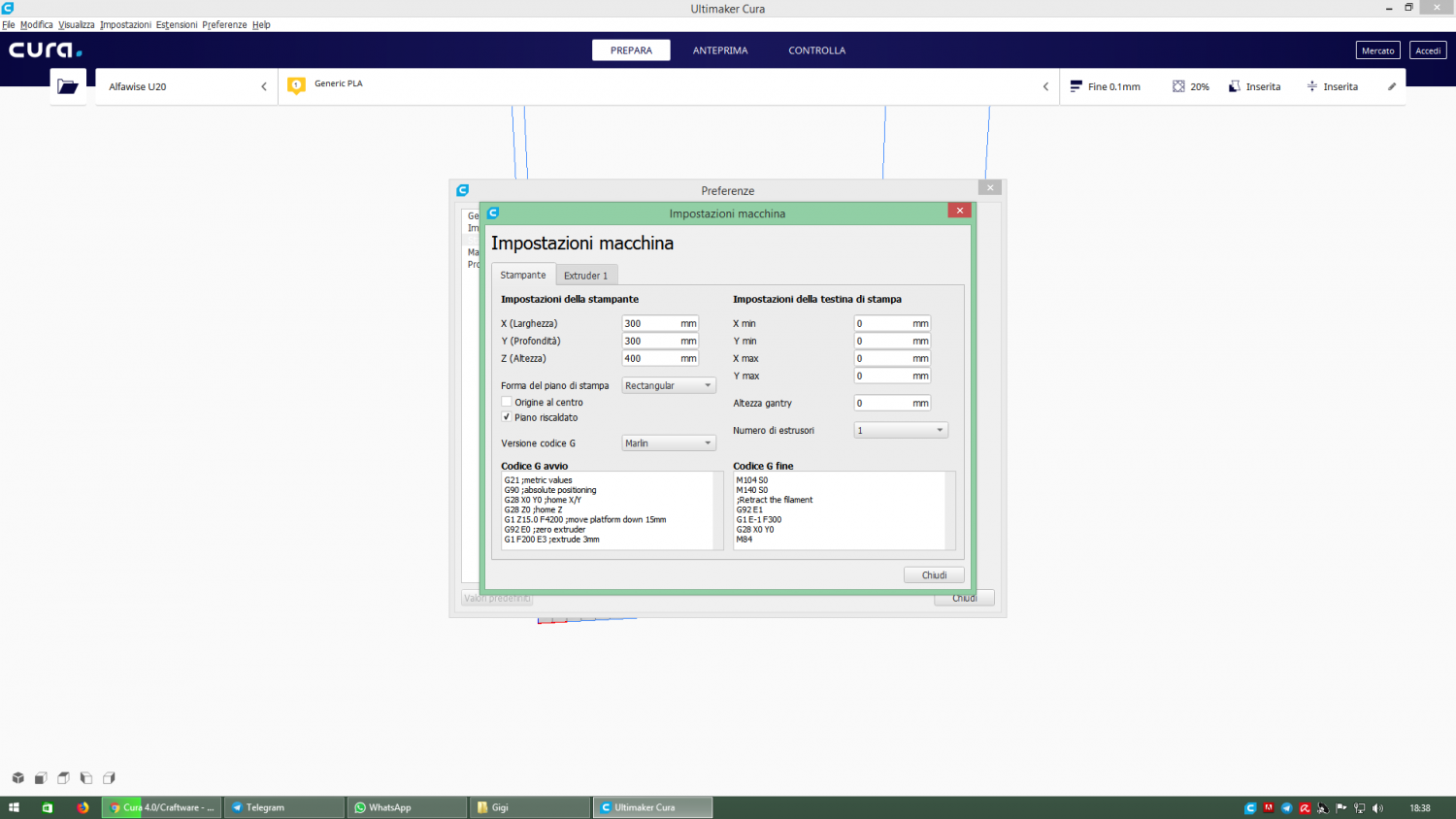Click the pencil icon for custom print settings
Viewport: 1456px width, 819px height.
tap(1391, 86)
